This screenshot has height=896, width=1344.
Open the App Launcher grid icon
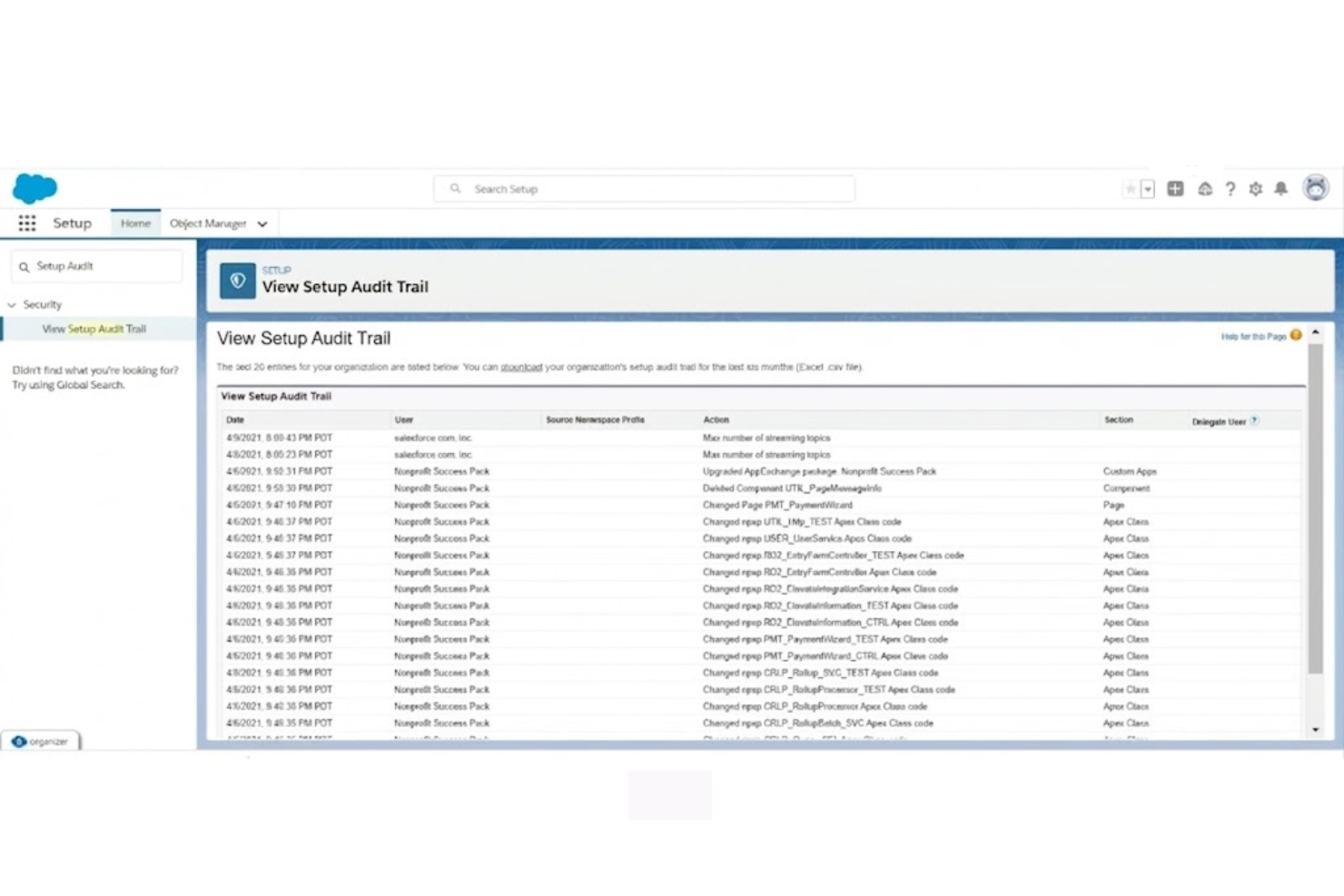26,222
